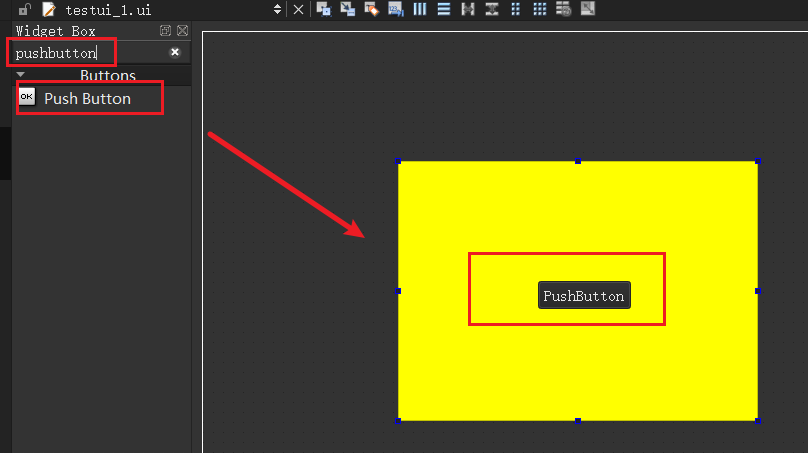Click the testui_1.ui document pencil icon
808x453 pixels.
[x=48, y=9]
